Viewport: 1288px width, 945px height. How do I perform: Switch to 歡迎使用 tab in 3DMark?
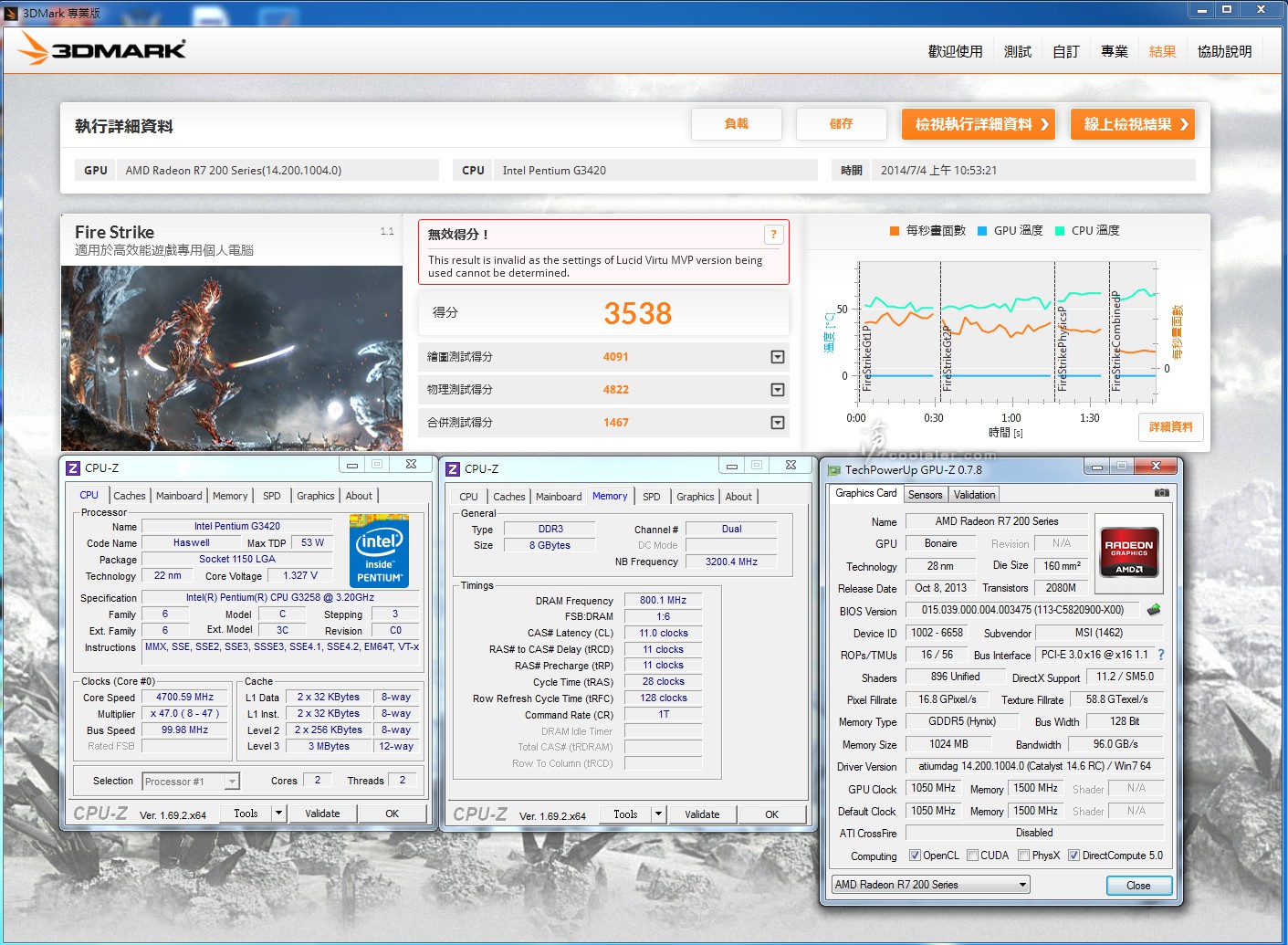click(955, 52)
